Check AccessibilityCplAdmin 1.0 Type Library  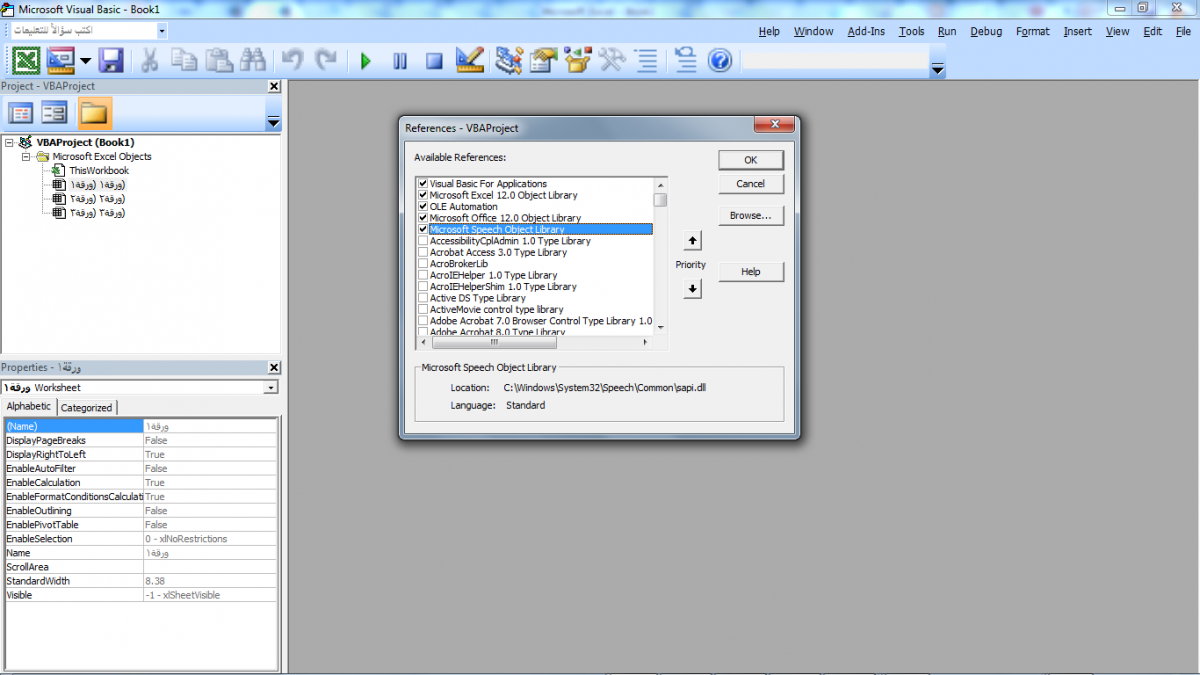[423, 241]
